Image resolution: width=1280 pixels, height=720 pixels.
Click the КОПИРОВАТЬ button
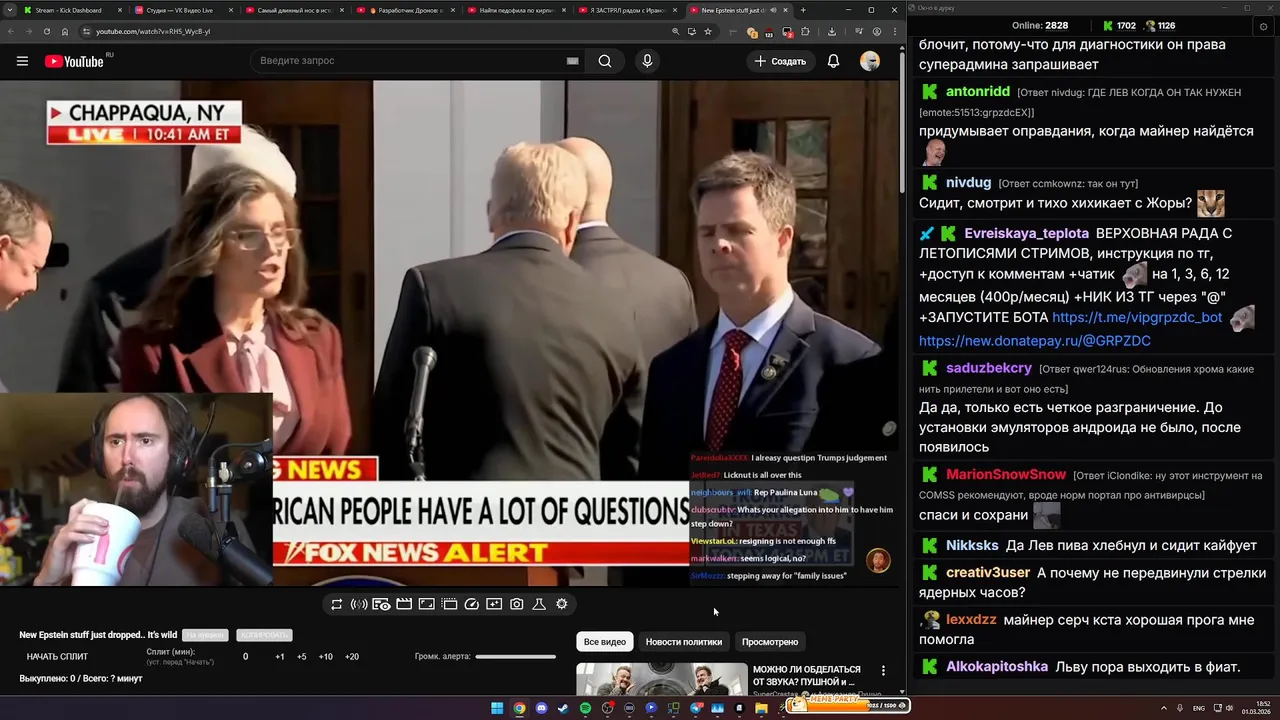264,635
